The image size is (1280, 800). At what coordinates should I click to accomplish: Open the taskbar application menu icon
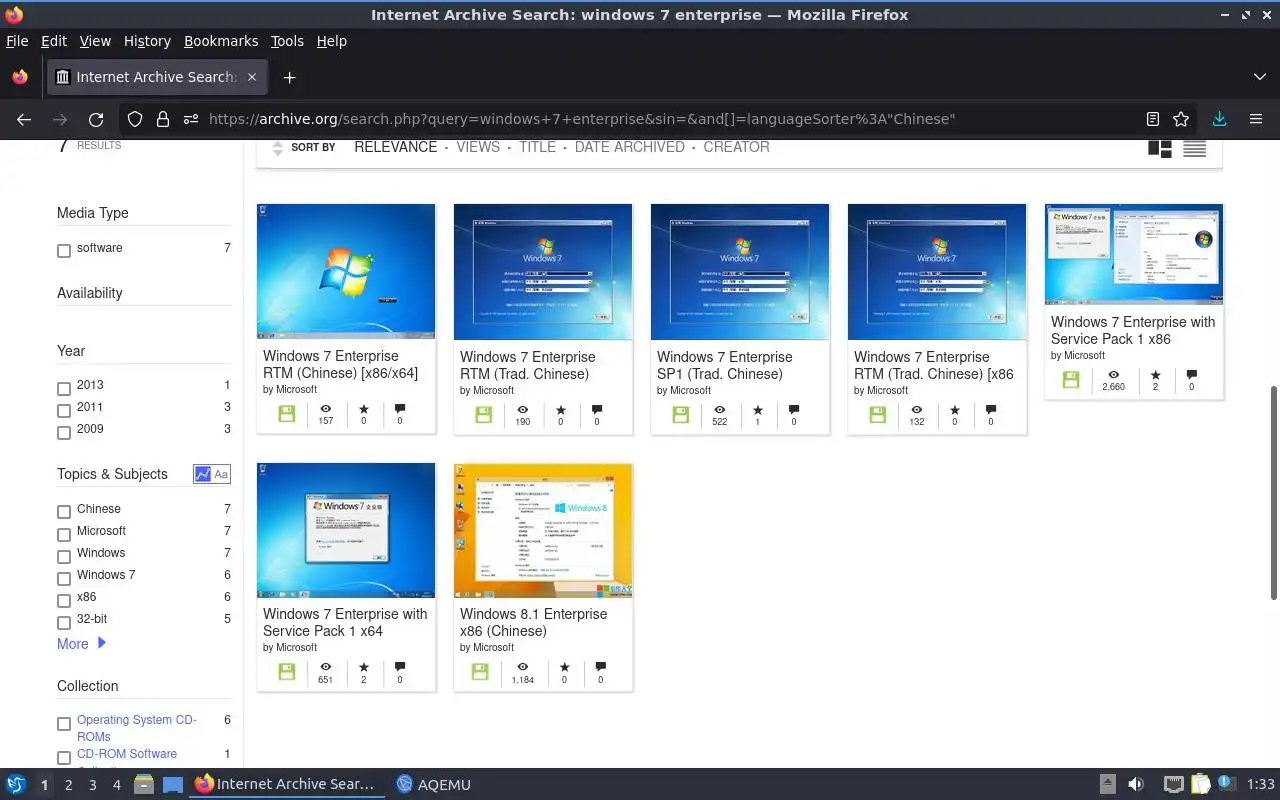(16, 785)
